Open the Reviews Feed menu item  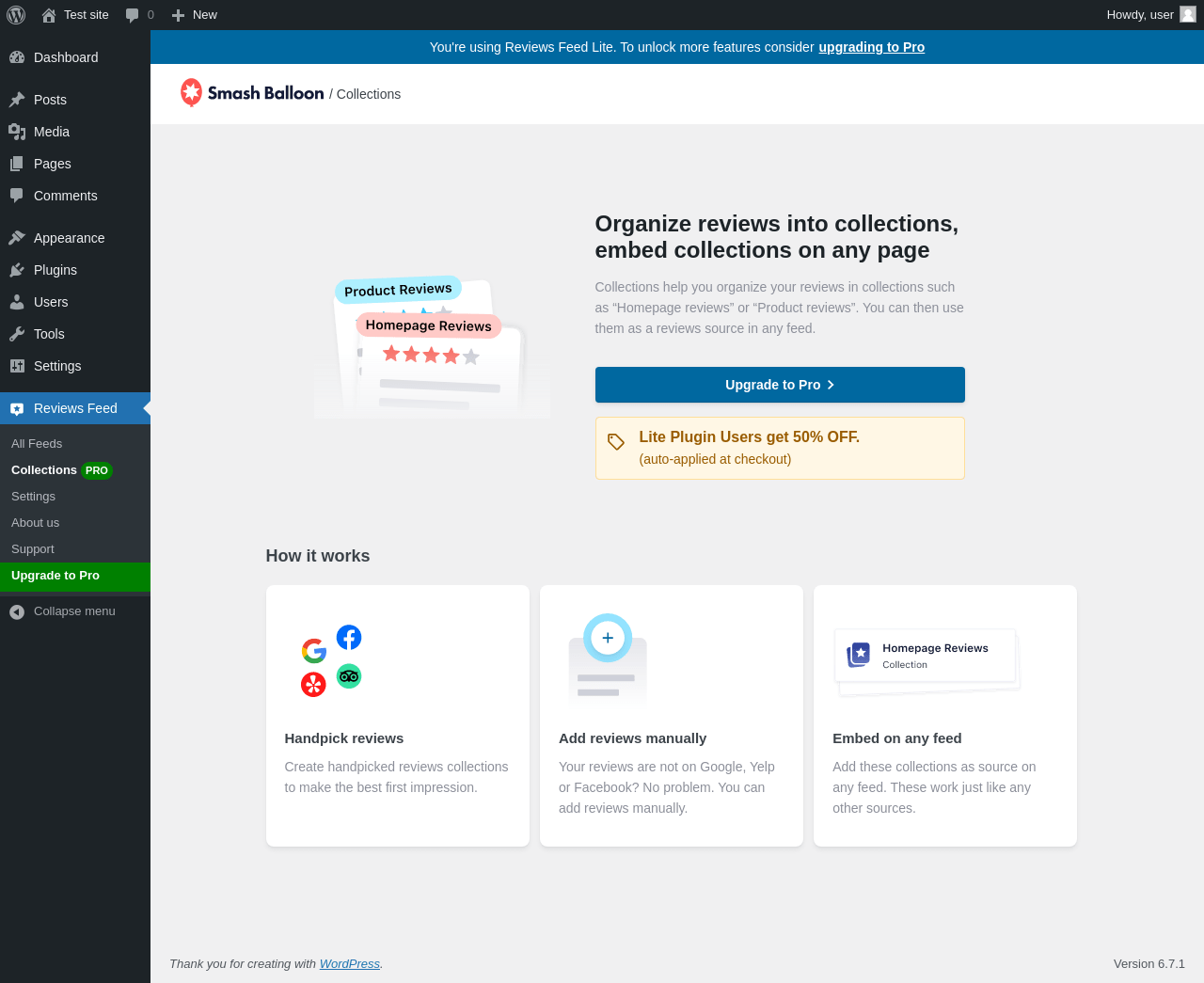point(75,408)
